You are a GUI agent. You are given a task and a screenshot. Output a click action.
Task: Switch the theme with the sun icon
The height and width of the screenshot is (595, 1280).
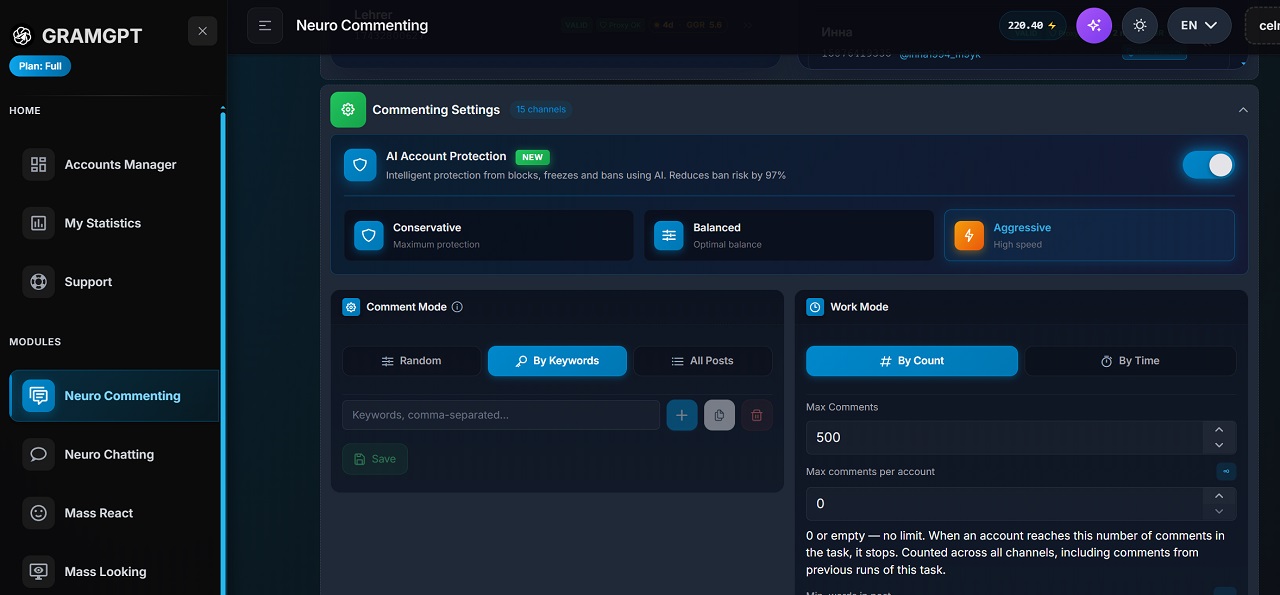1140,25
